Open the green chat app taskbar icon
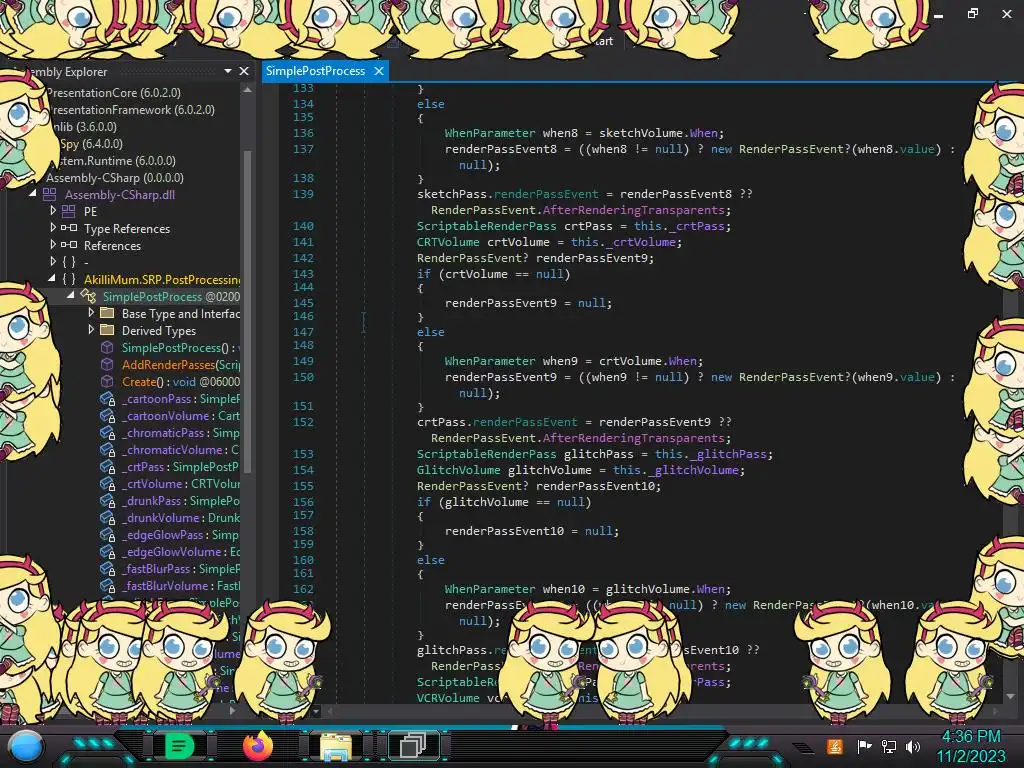 pyautogui.click(x=179, y=746)
